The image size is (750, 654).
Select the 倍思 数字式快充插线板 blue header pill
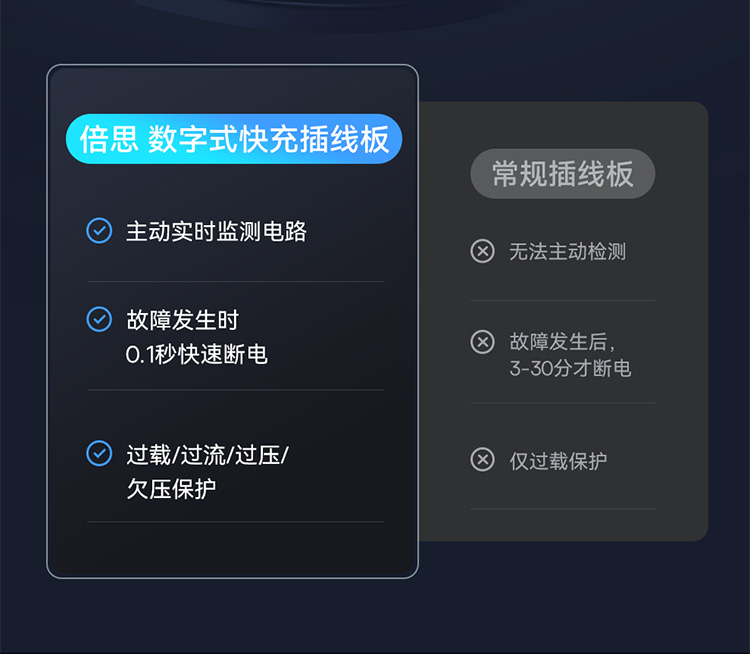tap(234, 139)
